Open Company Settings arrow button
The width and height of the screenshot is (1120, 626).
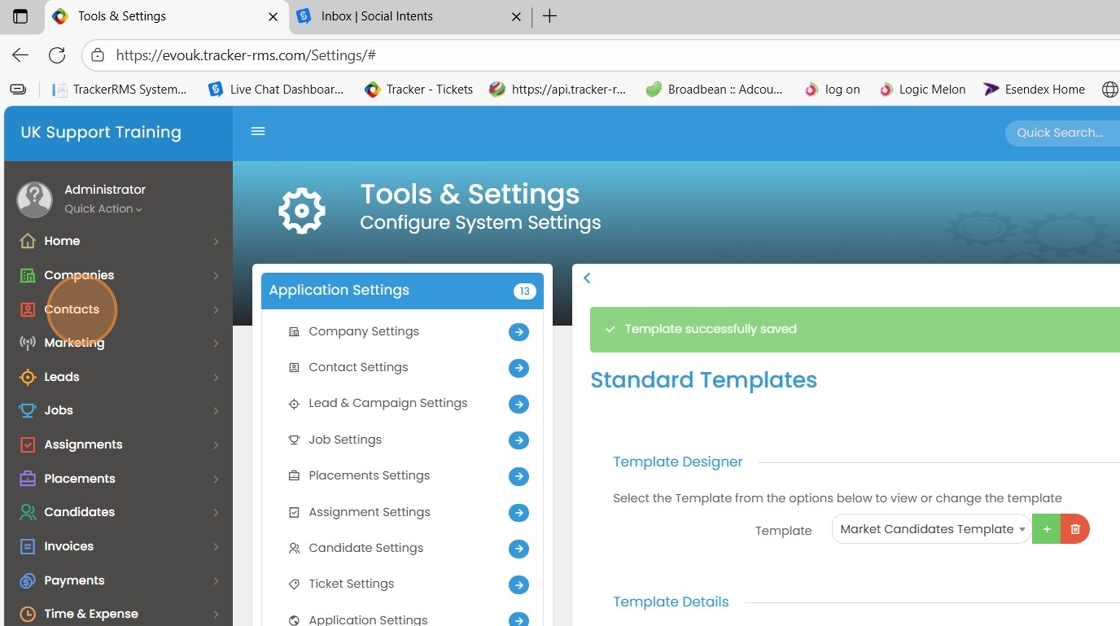tap(519, 332)
